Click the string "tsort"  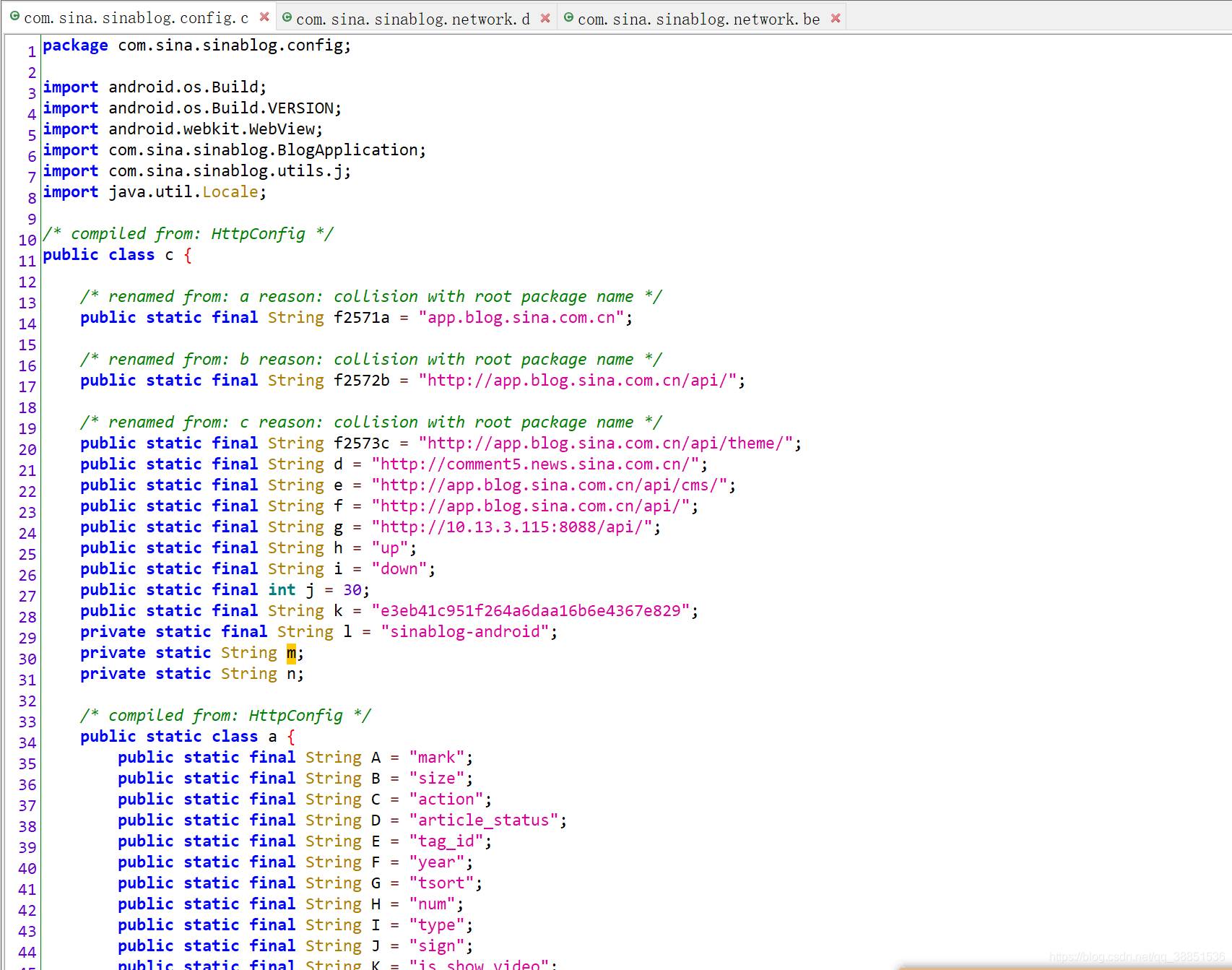442,883
